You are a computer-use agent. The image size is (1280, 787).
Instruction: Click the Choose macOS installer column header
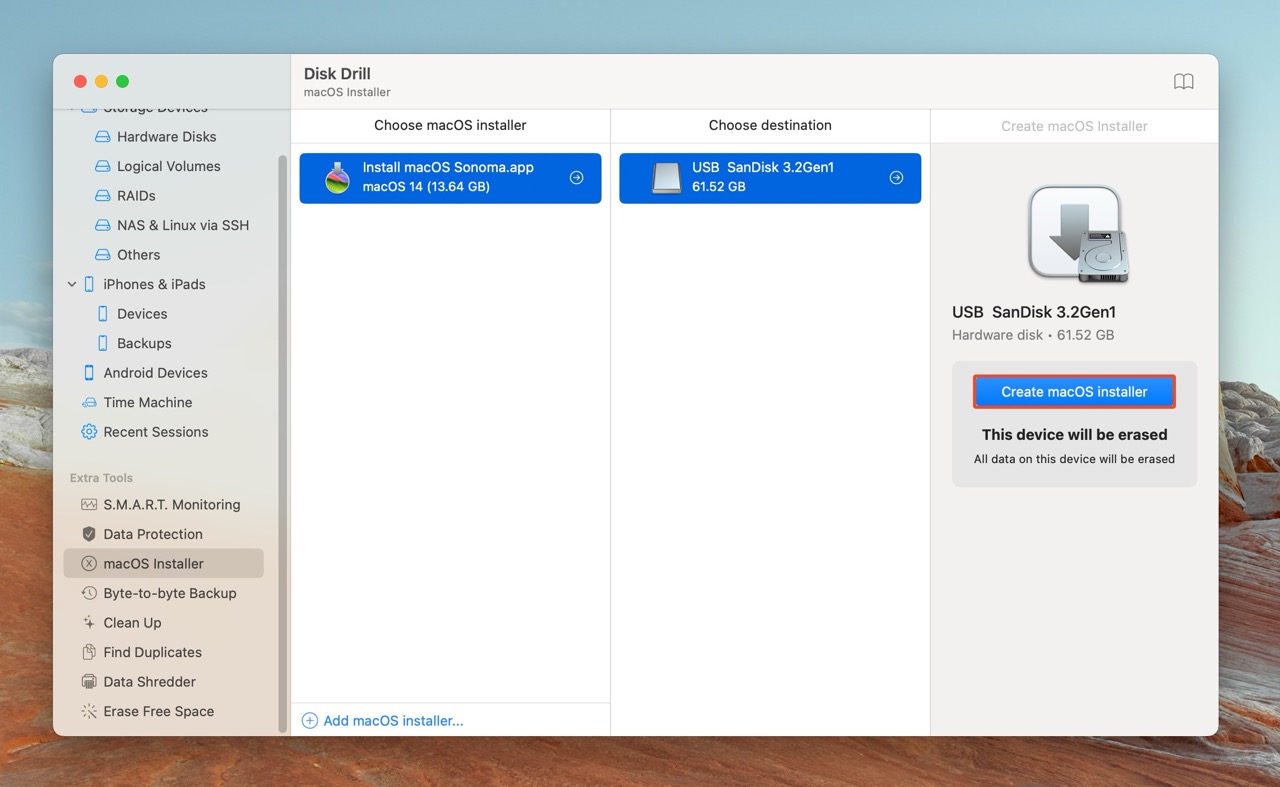(x=450, y=125)
